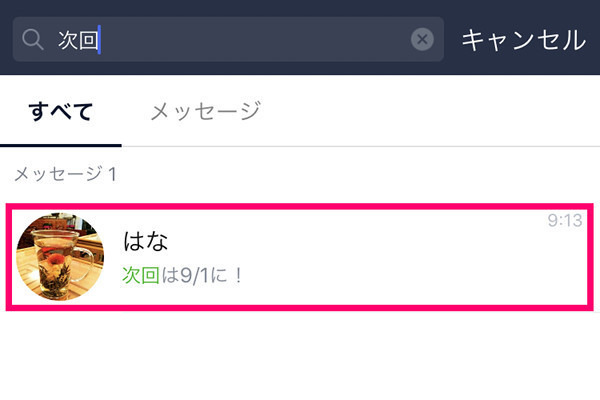Click the 9:13 timestamp
The height and width of the screenshot is (400, 600).
[x=565, y=220]
